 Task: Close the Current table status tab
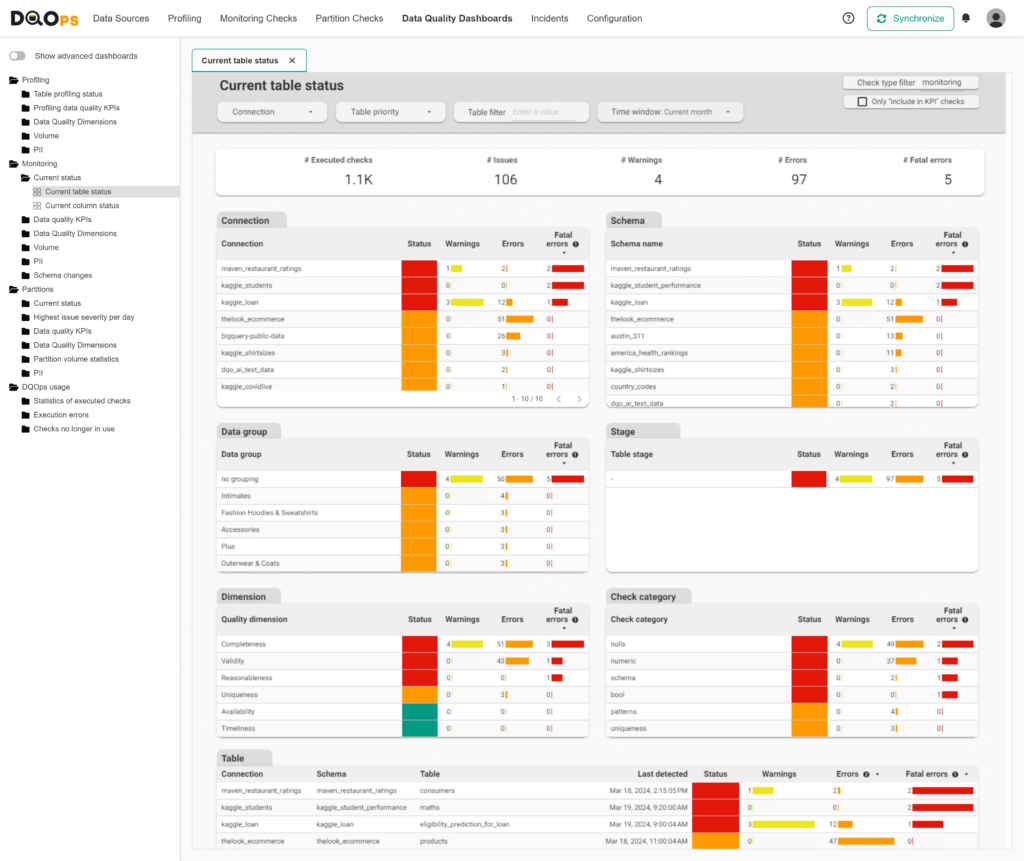pyautogui.click(x=292, y=60)
